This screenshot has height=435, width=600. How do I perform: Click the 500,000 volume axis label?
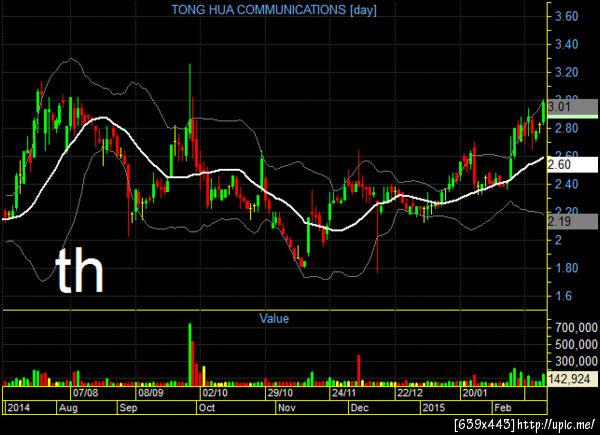point(576,344)
